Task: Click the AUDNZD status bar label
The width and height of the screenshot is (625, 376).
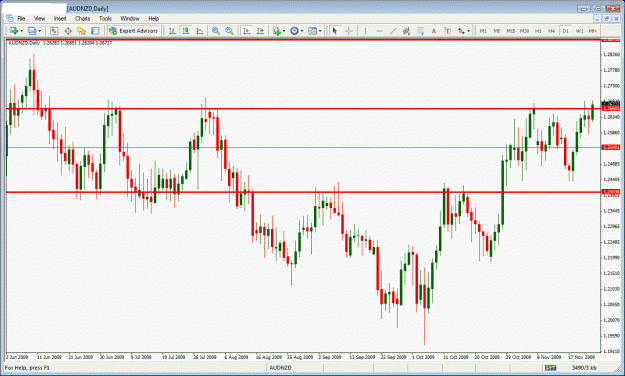Action: 280,368
